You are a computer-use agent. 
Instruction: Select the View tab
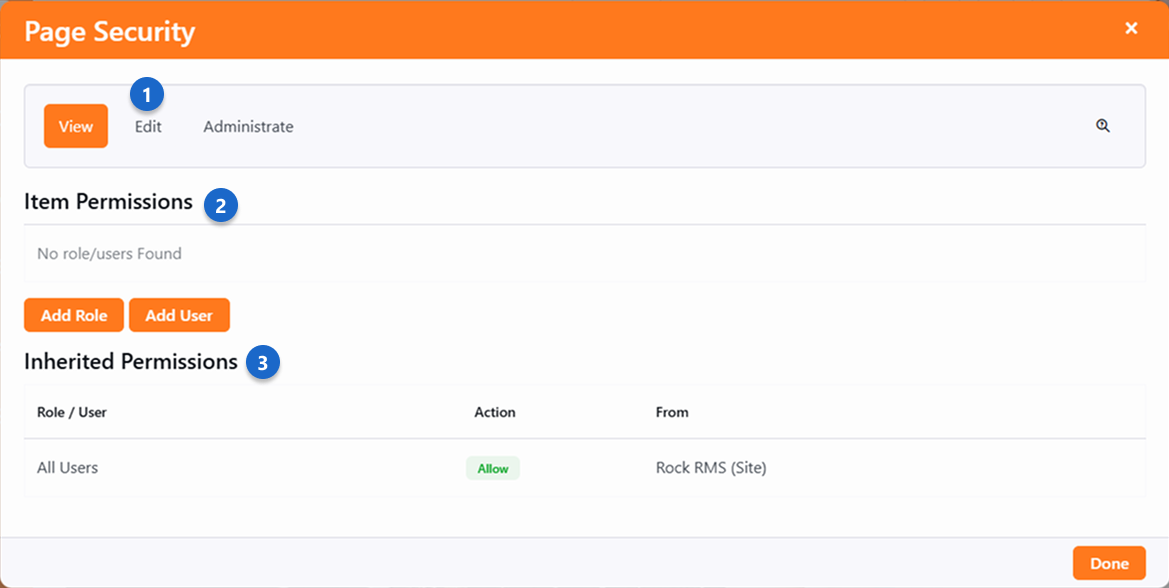pos(76,126)
